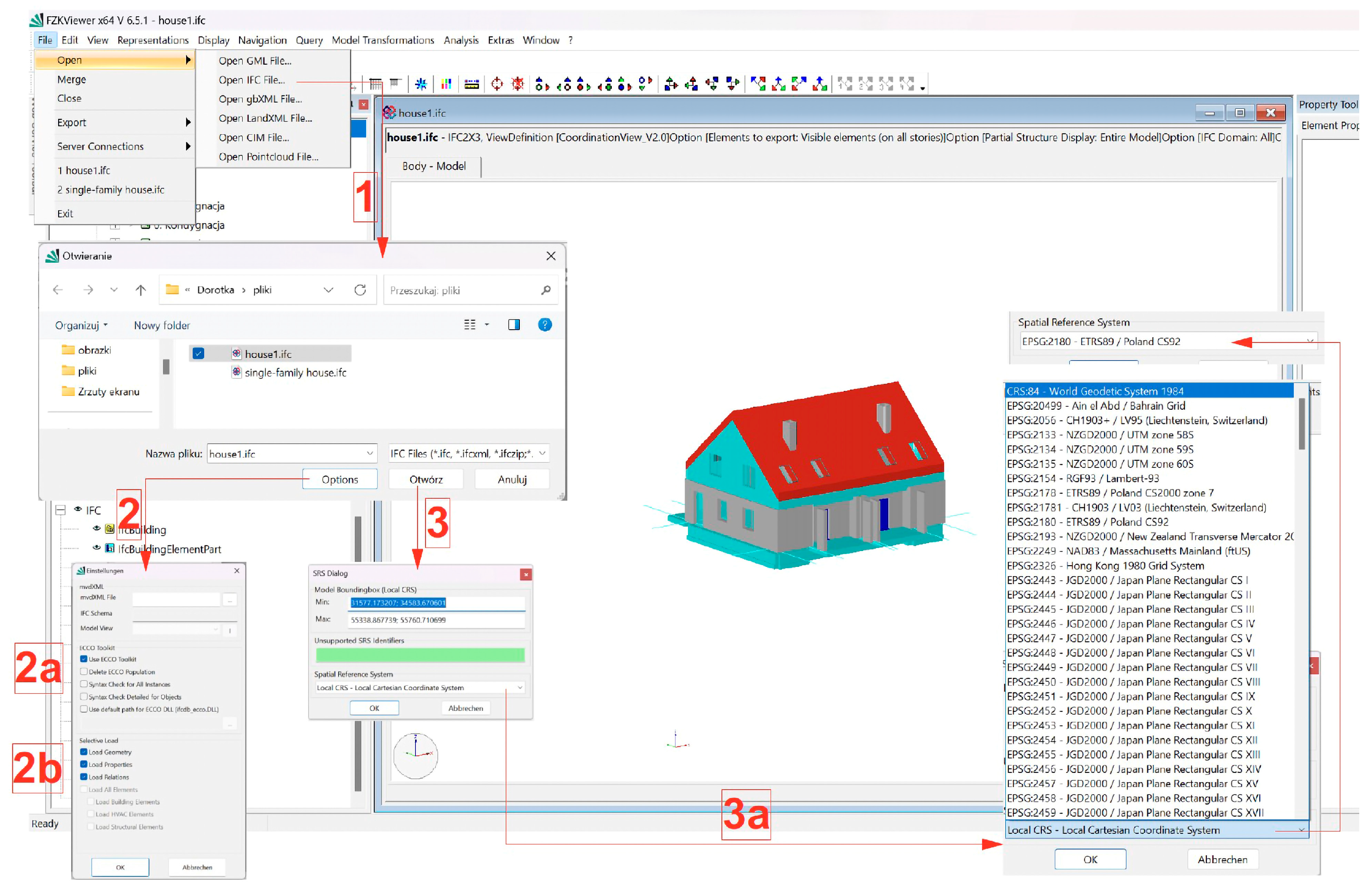Open the Model Transformations menu
The height and width of the screenshot is (890, 1372).
tap(383, 40)
